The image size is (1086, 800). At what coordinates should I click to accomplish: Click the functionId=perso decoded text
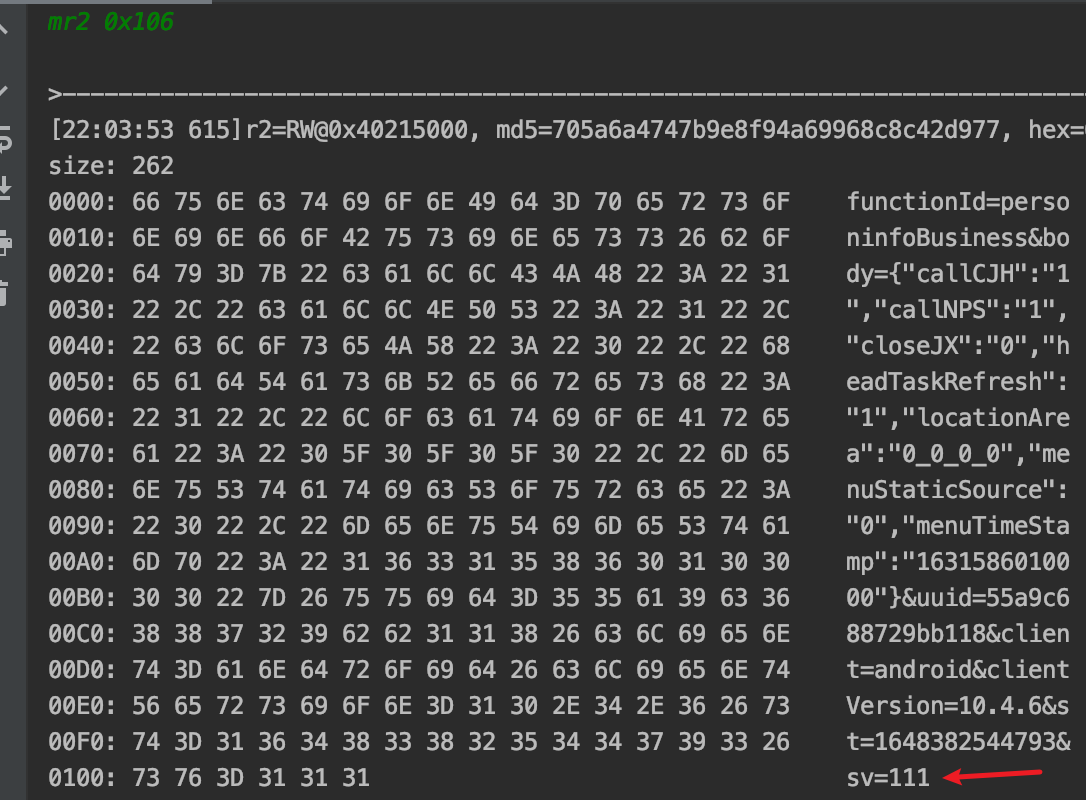(958, 202)
